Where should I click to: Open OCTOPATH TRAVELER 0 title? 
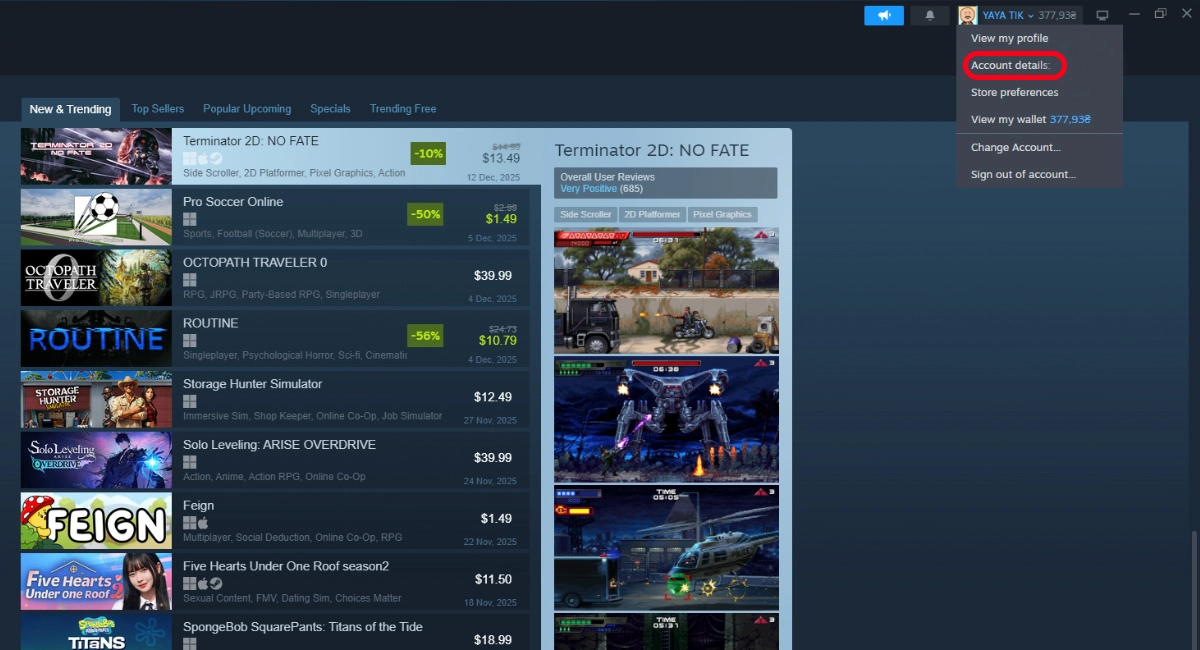click(x=255, y=263)
